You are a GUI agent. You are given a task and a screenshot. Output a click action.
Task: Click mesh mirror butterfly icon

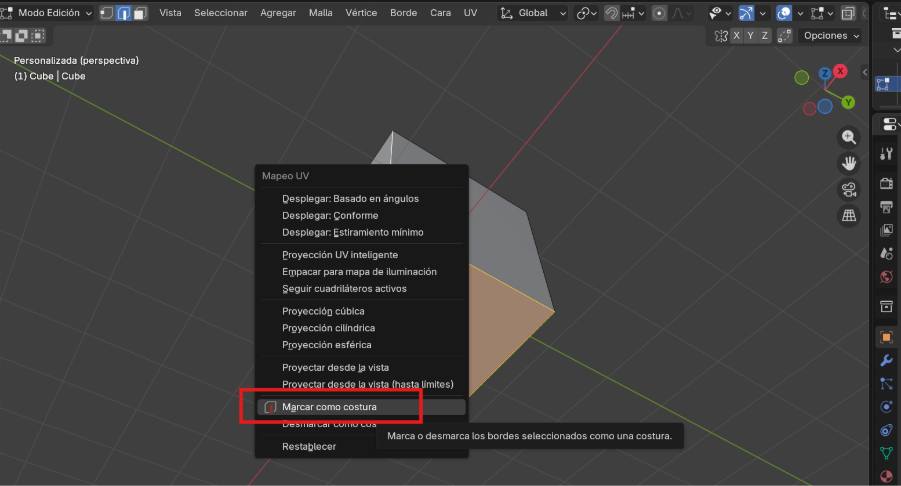721,36
